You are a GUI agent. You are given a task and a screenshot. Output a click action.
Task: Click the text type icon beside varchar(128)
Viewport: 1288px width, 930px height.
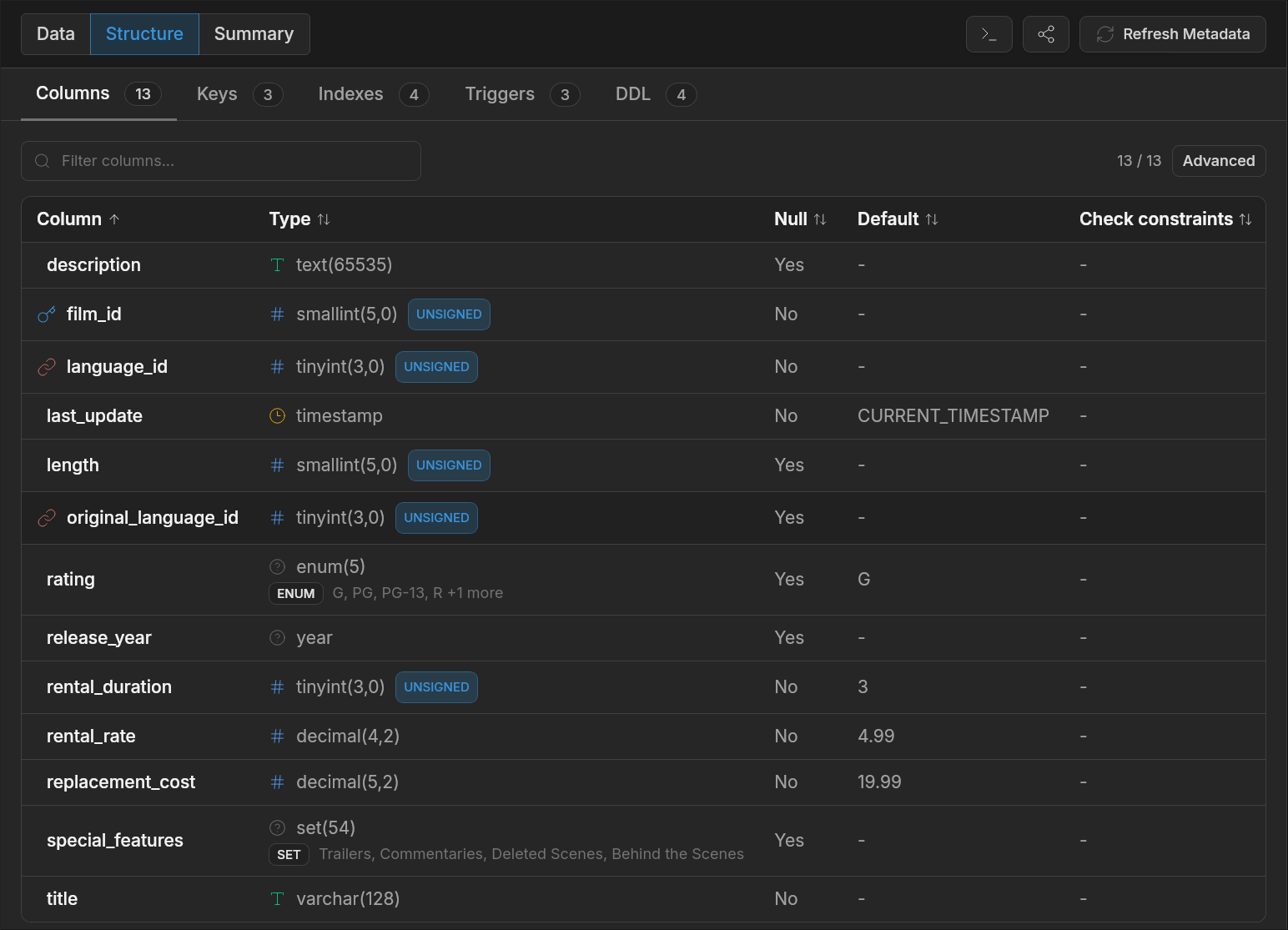(278, 899)
